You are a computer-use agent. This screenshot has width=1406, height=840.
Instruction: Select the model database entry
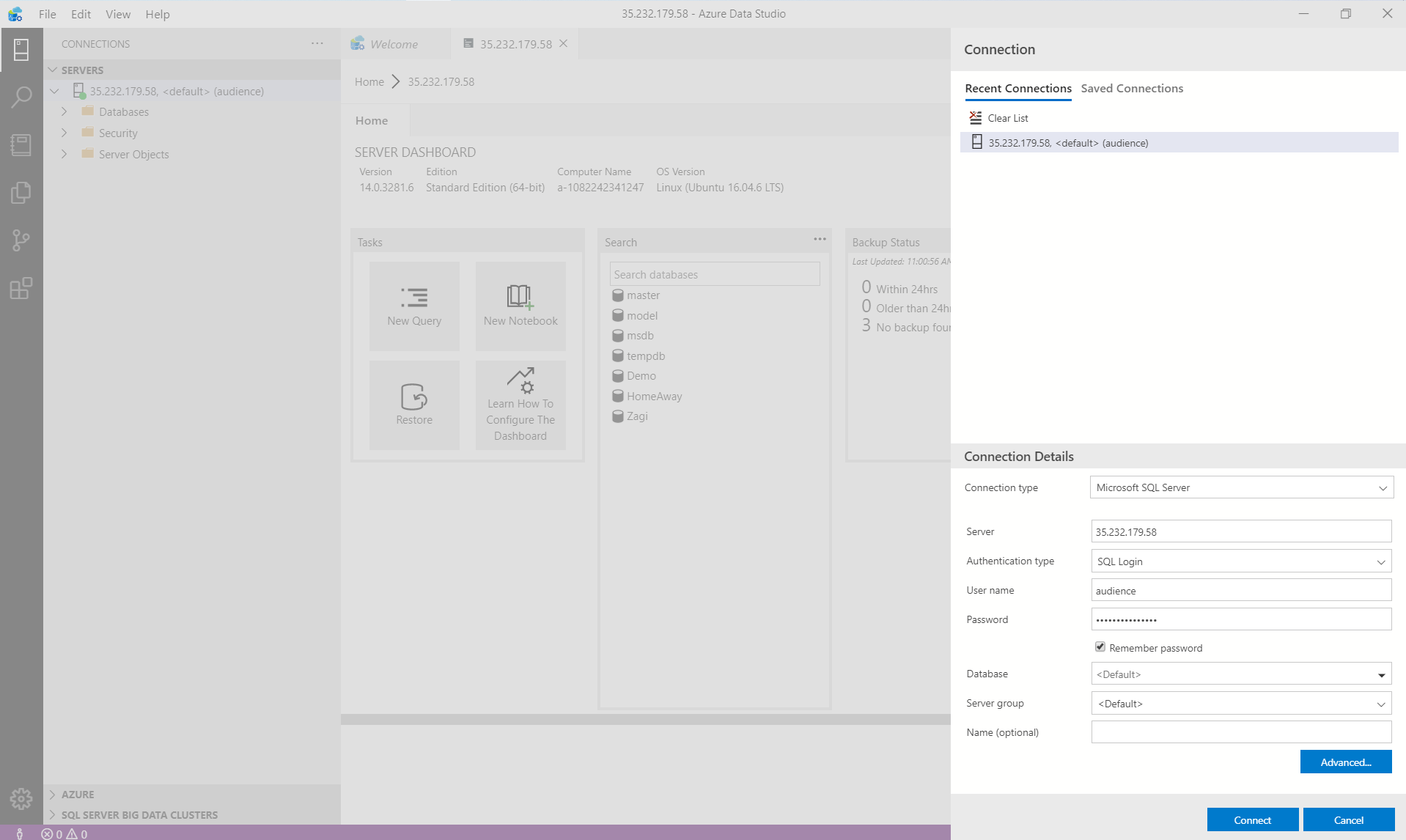(x=636, y=316)
